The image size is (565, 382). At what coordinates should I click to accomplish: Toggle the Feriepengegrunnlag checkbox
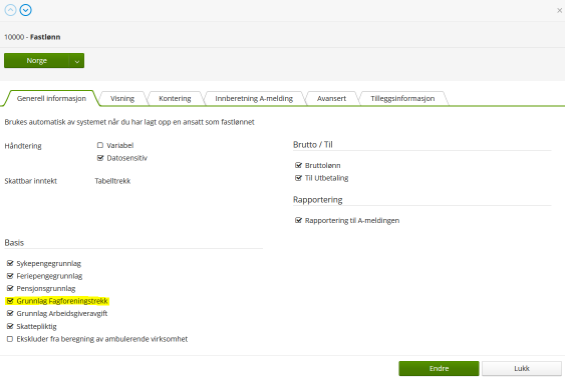(10, 276)
